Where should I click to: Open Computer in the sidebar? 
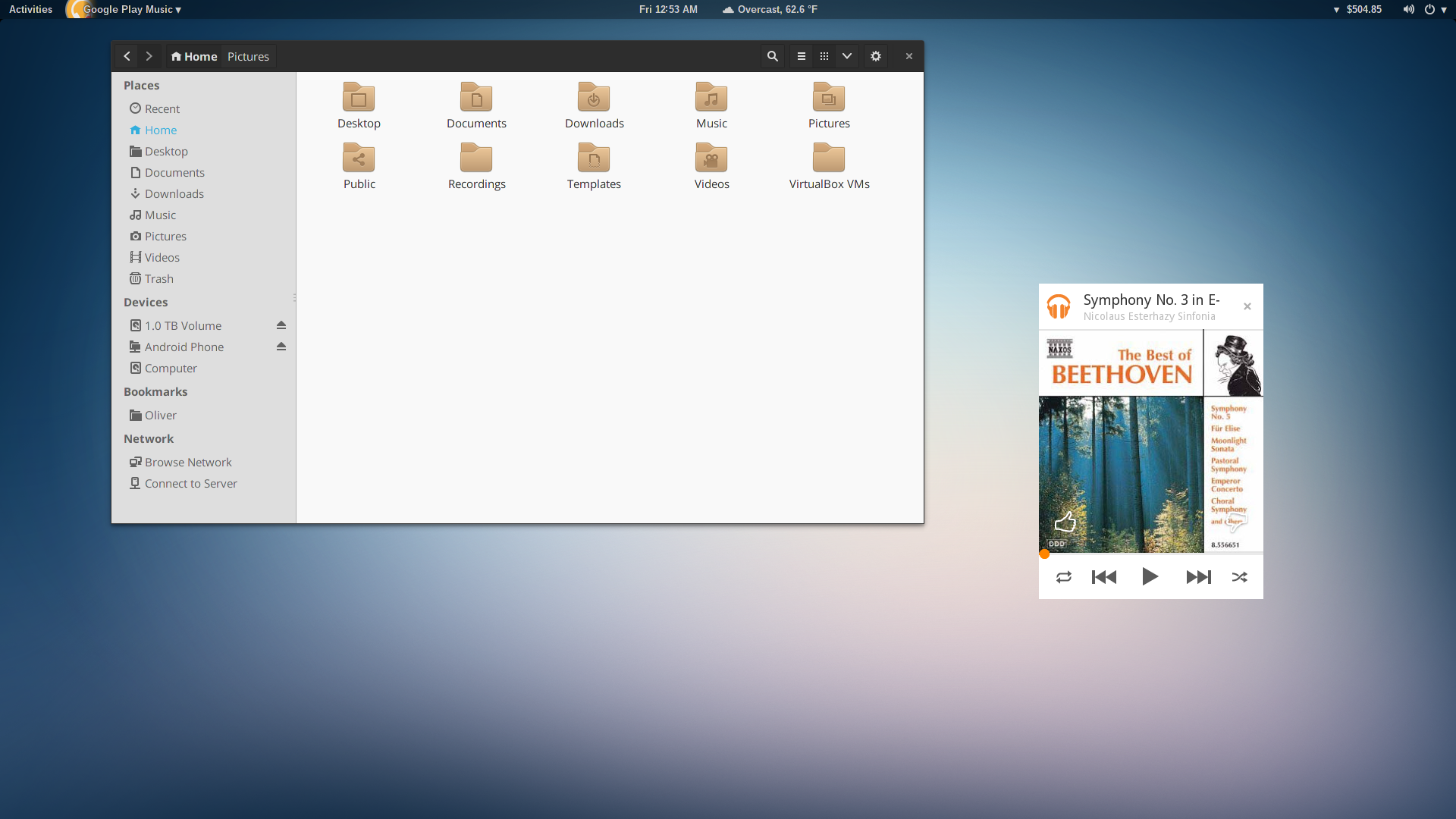point(203,368)
